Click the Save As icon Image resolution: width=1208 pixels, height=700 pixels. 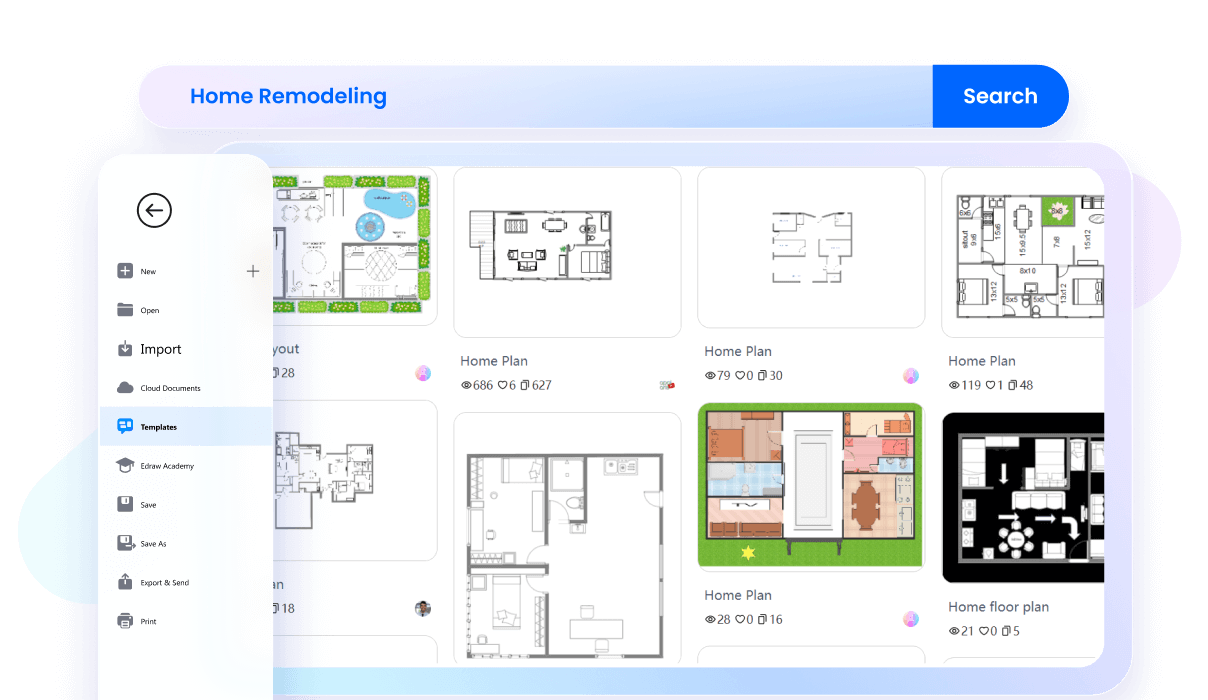(126, 543)
